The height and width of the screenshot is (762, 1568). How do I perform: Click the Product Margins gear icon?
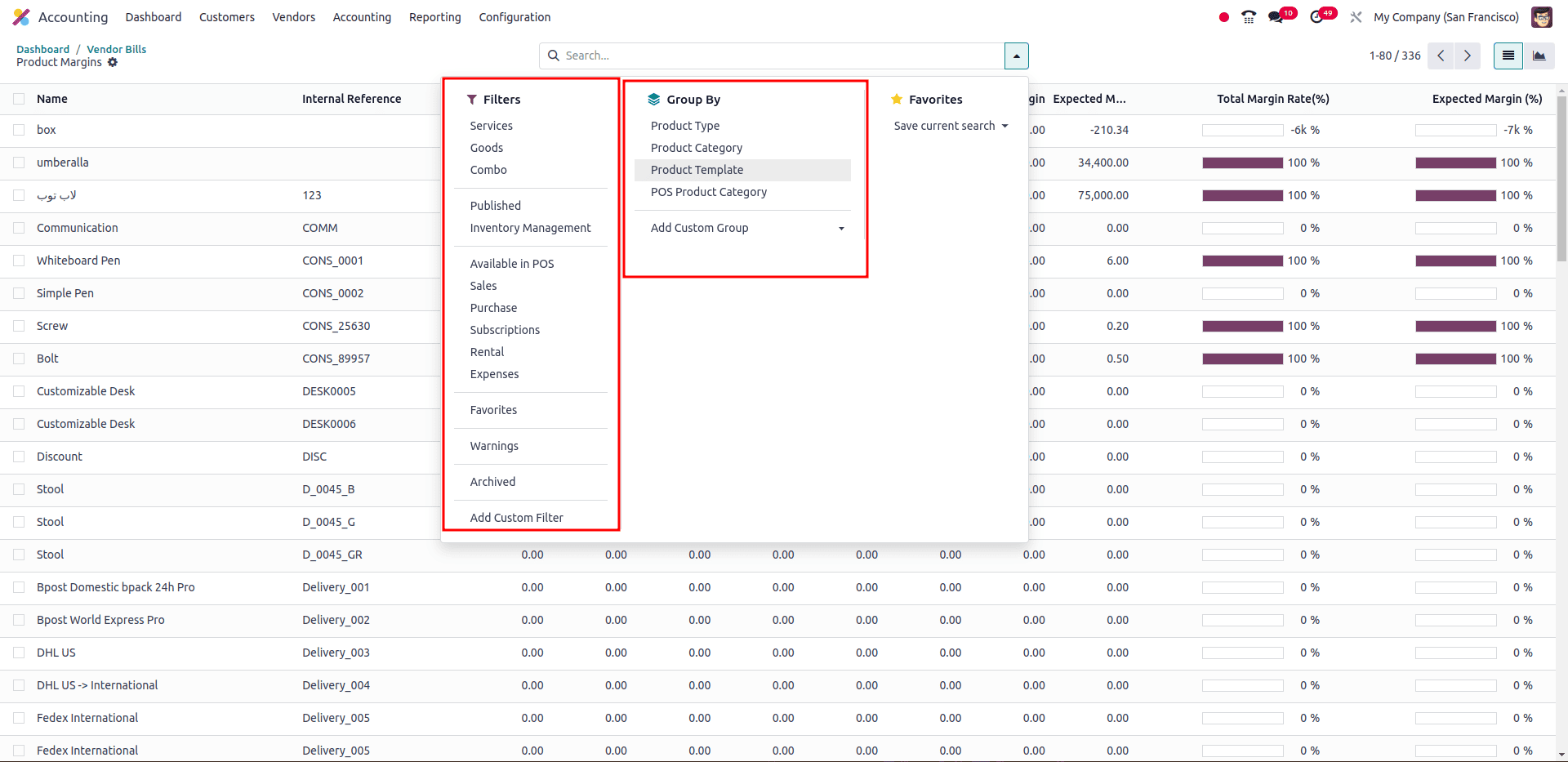113,62
